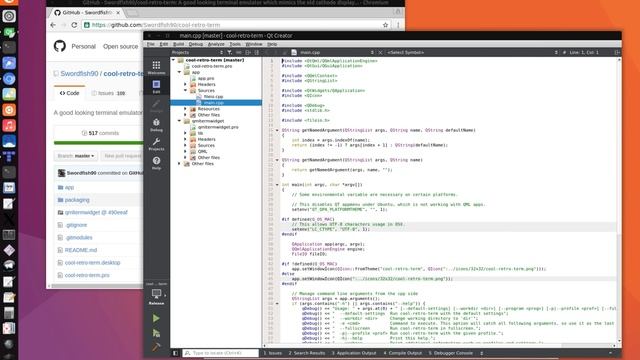Open the File menu in Qt Creator
640x360 pixels.
pos(151,44)
